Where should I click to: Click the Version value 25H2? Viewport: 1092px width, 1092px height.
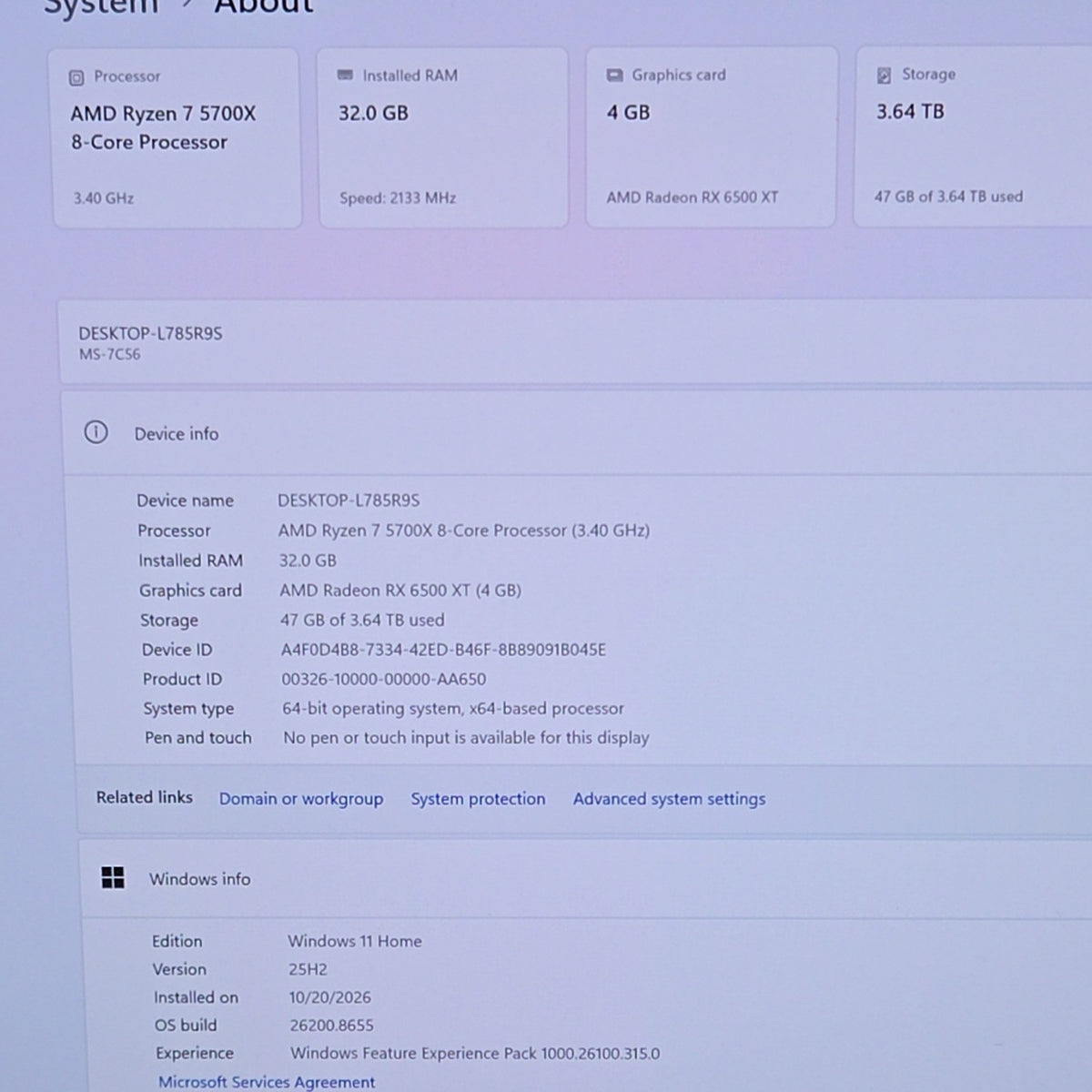pos(308,969)
